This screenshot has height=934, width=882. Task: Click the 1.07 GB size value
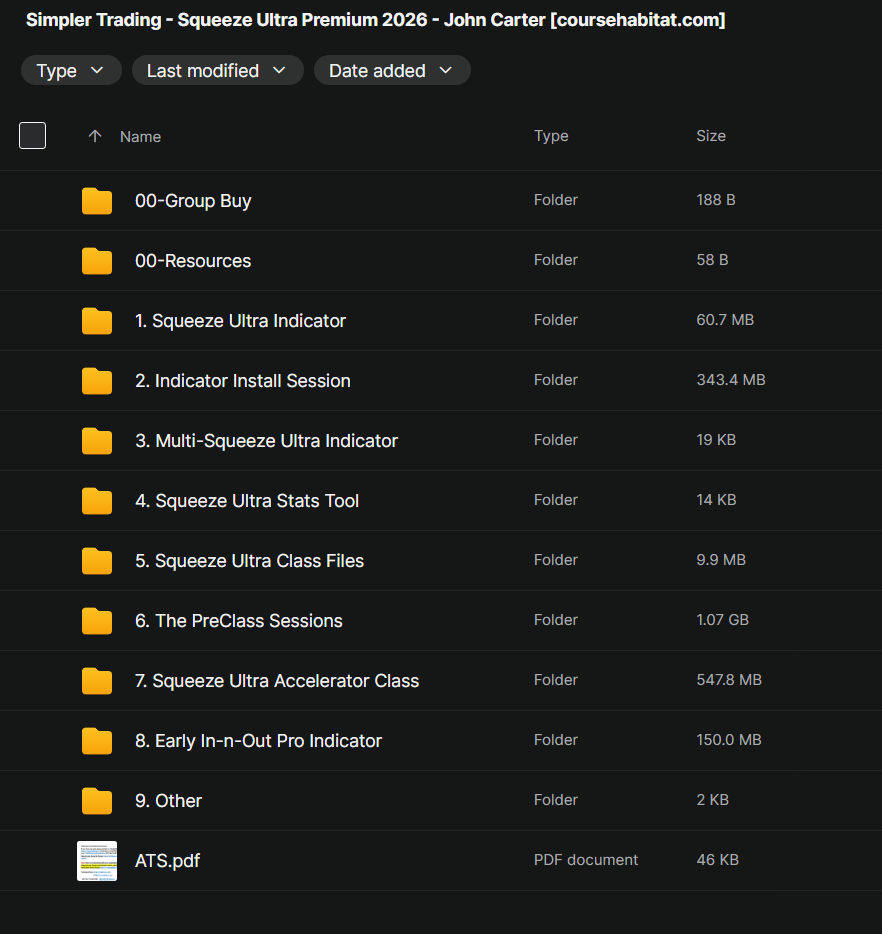click(x=723, y=619)
